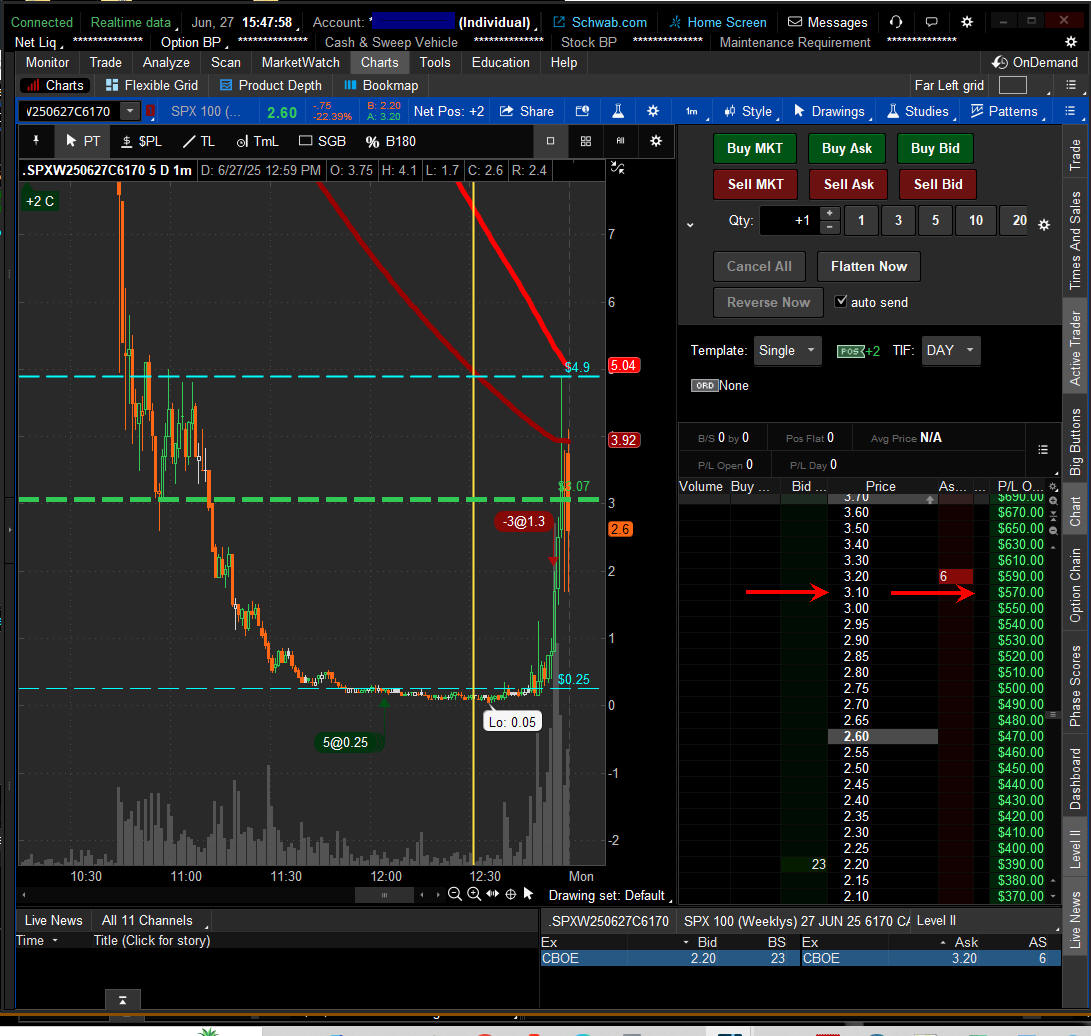Open the Trade tab
1091x1036 pixels.
[106, 63]
